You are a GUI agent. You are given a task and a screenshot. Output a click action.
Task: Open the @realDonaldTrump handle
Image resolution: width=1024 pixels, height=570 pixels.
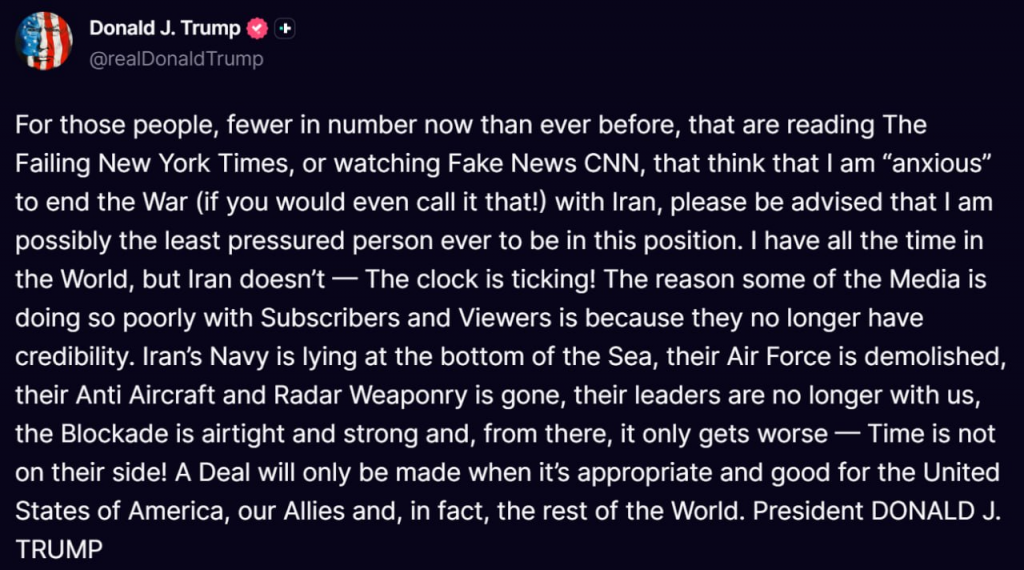coord(177,59)
